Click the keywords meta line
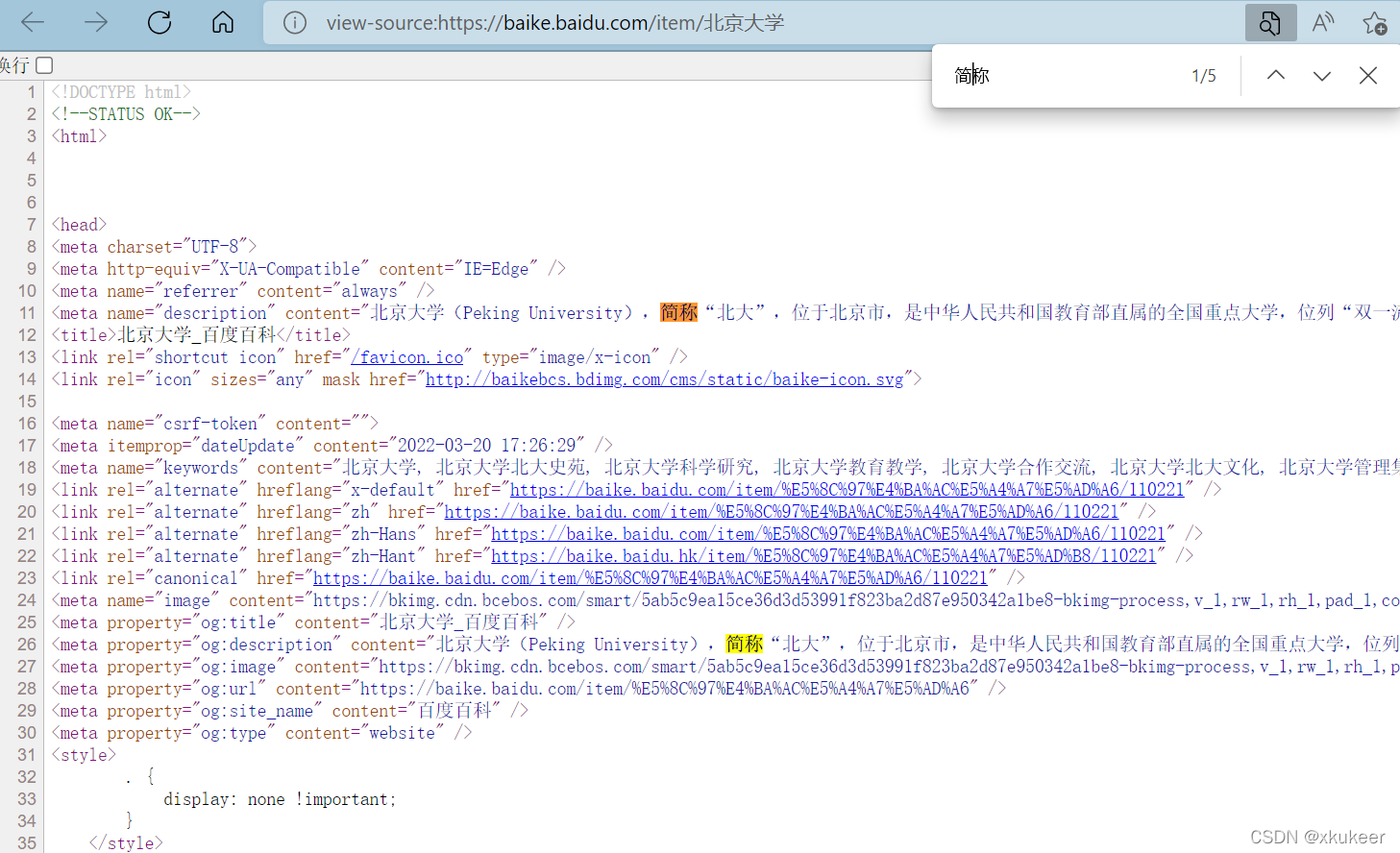Image resolution: width=1400 pixels, height=853 pixels. pyautogui.click(x=725, y=468)
